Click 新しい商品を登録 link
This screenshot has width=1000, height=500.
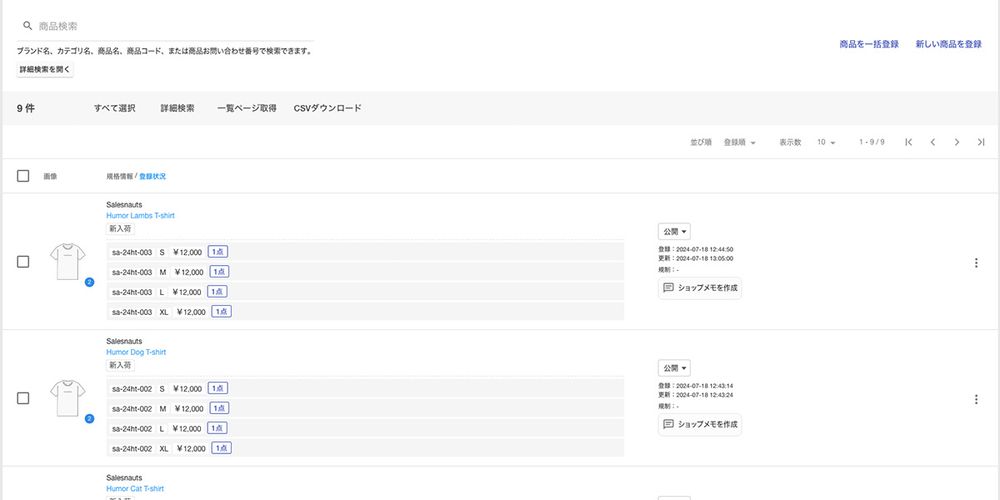(x=948, y=44)
